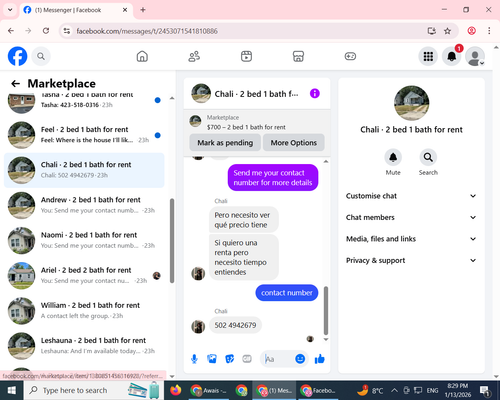View site information icon in address bar

tap(67, 31)
